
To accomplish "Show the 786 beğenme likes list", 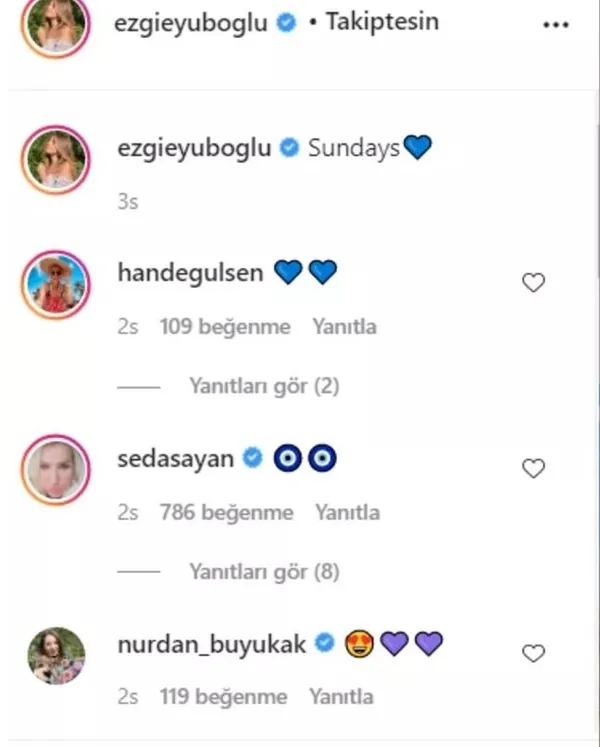I will pos(226,513).
